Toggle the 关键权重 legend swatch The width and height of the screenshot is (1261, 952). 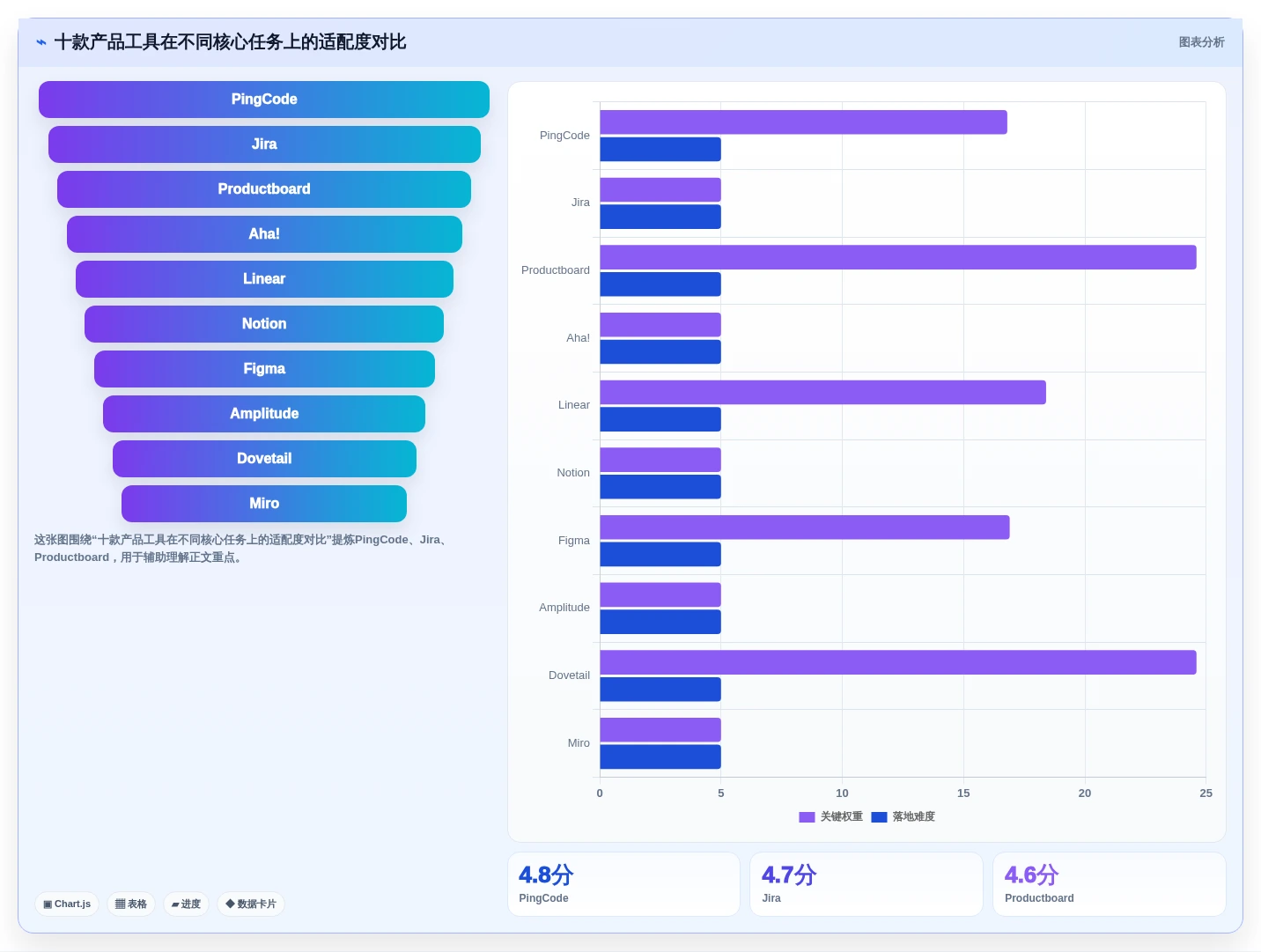pos(807,817)
